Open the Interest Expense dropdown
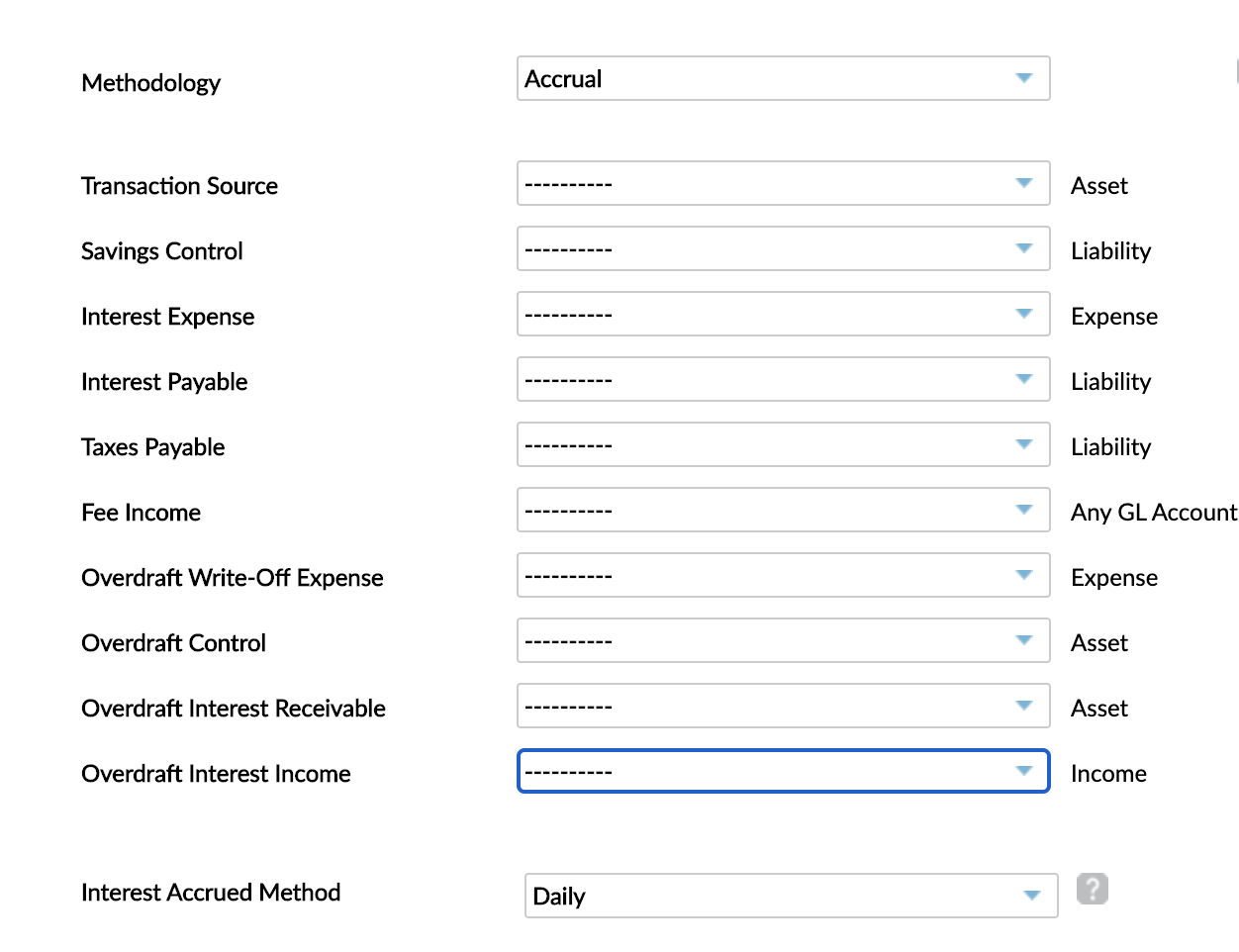 [782, 315]
